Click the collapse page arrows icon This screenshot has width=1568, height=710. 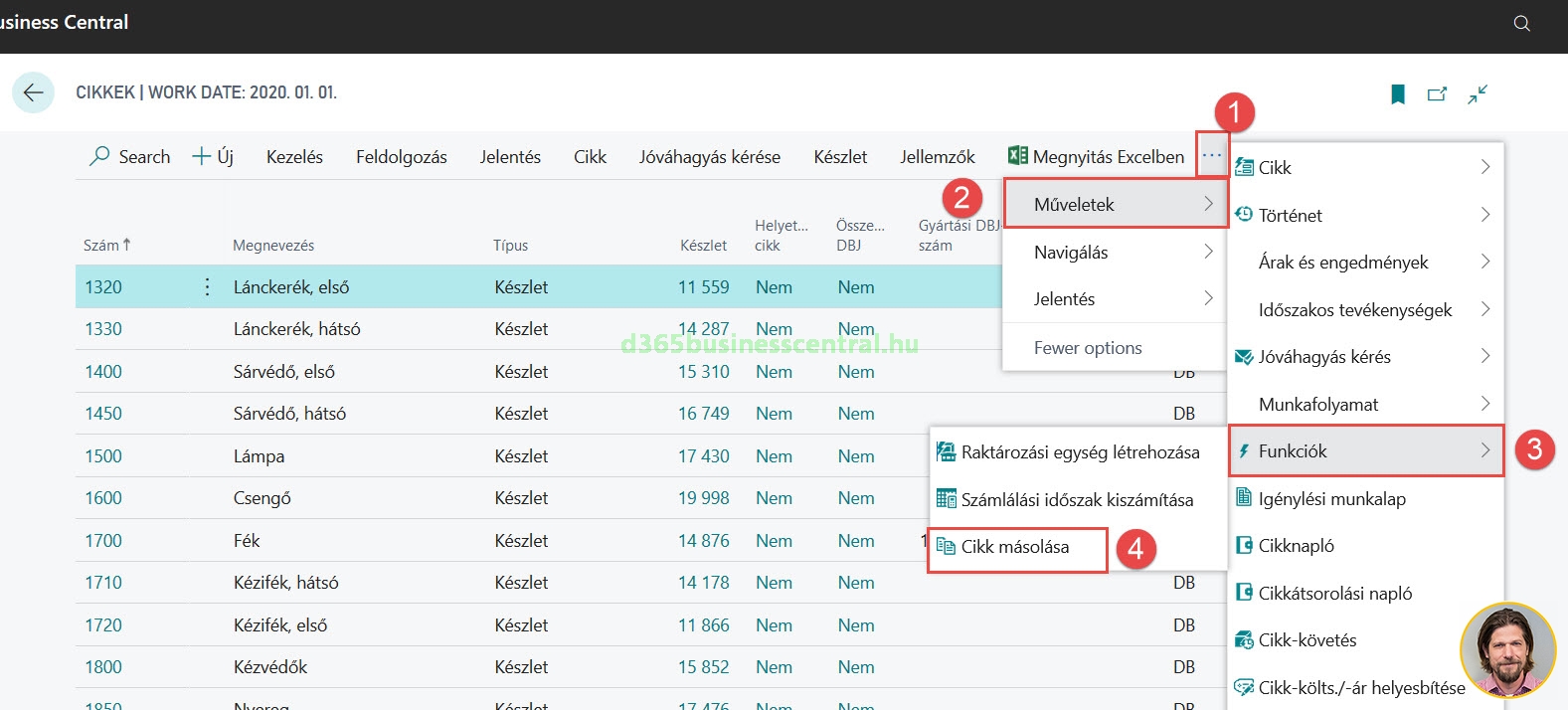(1478, 94)
